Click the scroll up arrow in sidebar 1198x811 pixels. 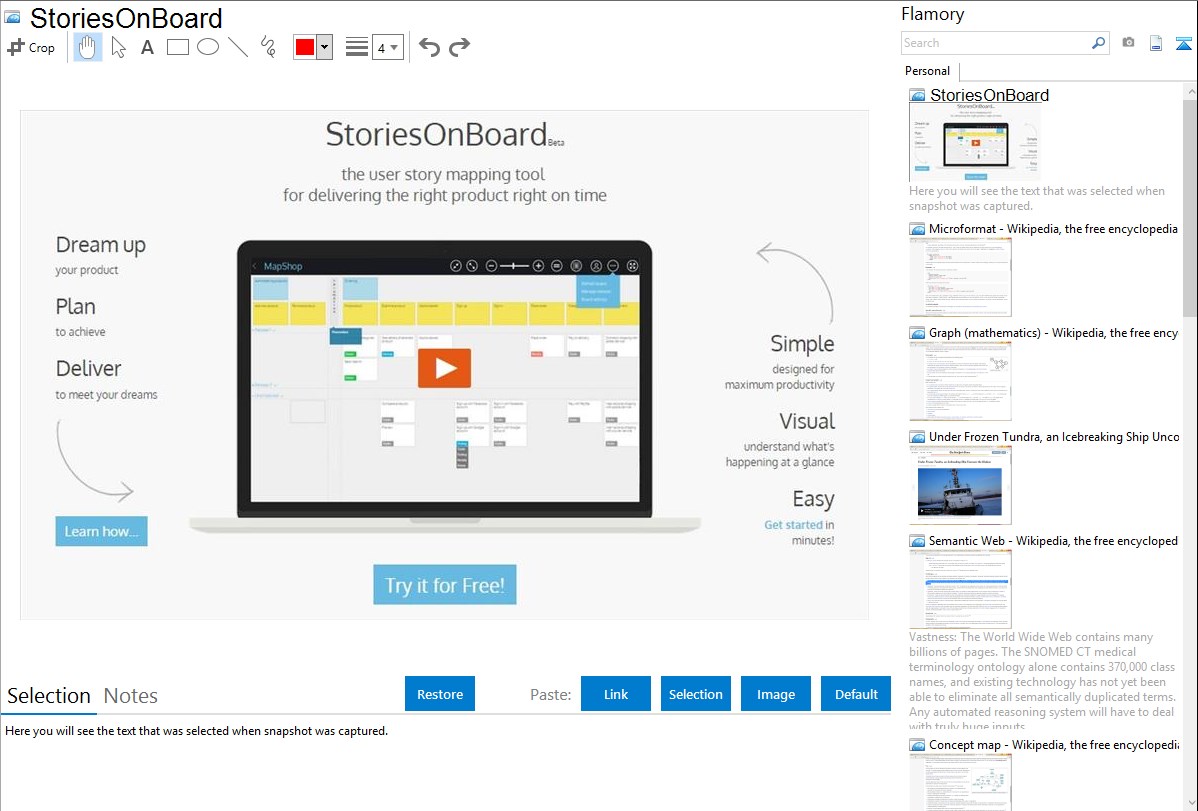(1190, 91)
